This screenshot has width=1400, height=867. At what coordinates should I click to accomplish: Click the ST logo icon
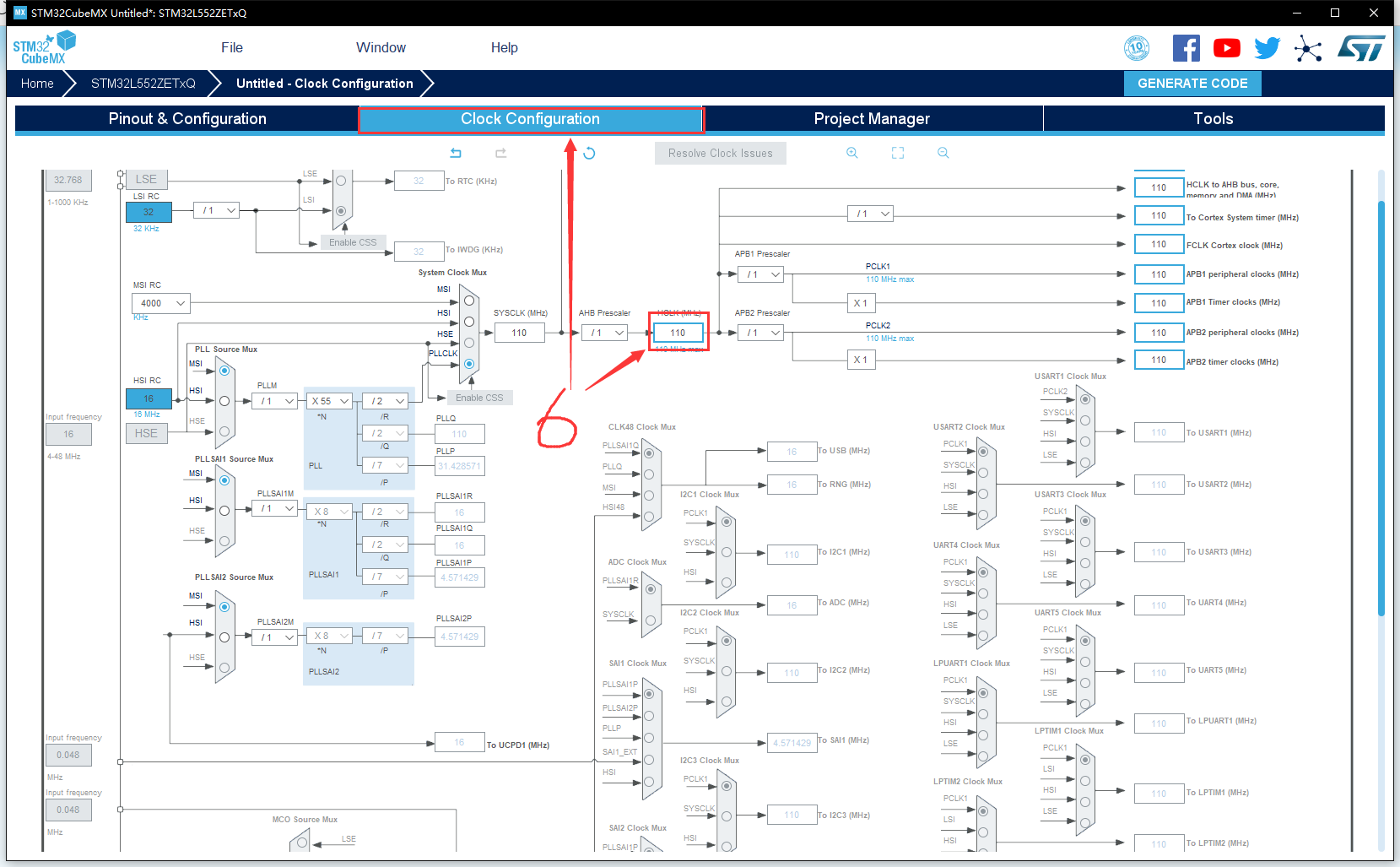tap(1361, 48)
